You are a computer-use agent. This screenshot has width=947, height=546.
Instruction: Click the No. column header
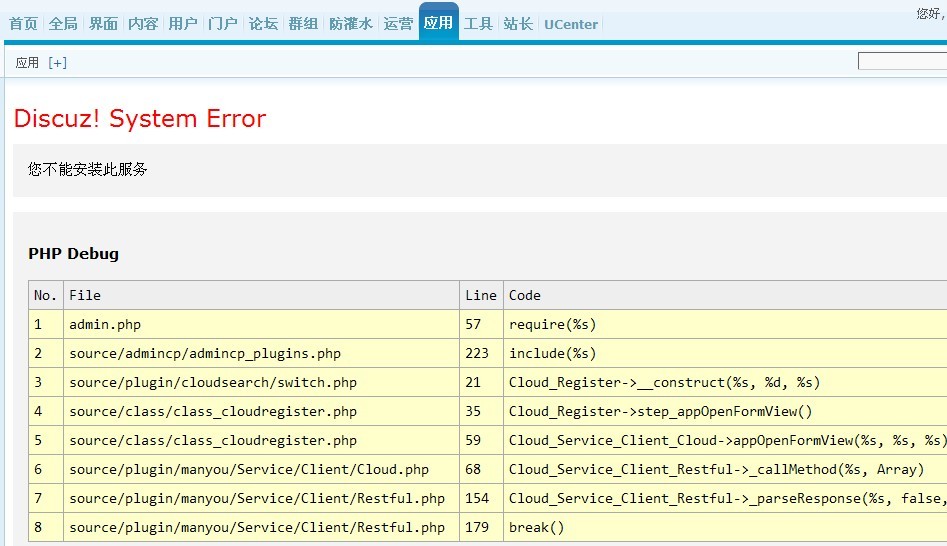[x=46, y=295]
